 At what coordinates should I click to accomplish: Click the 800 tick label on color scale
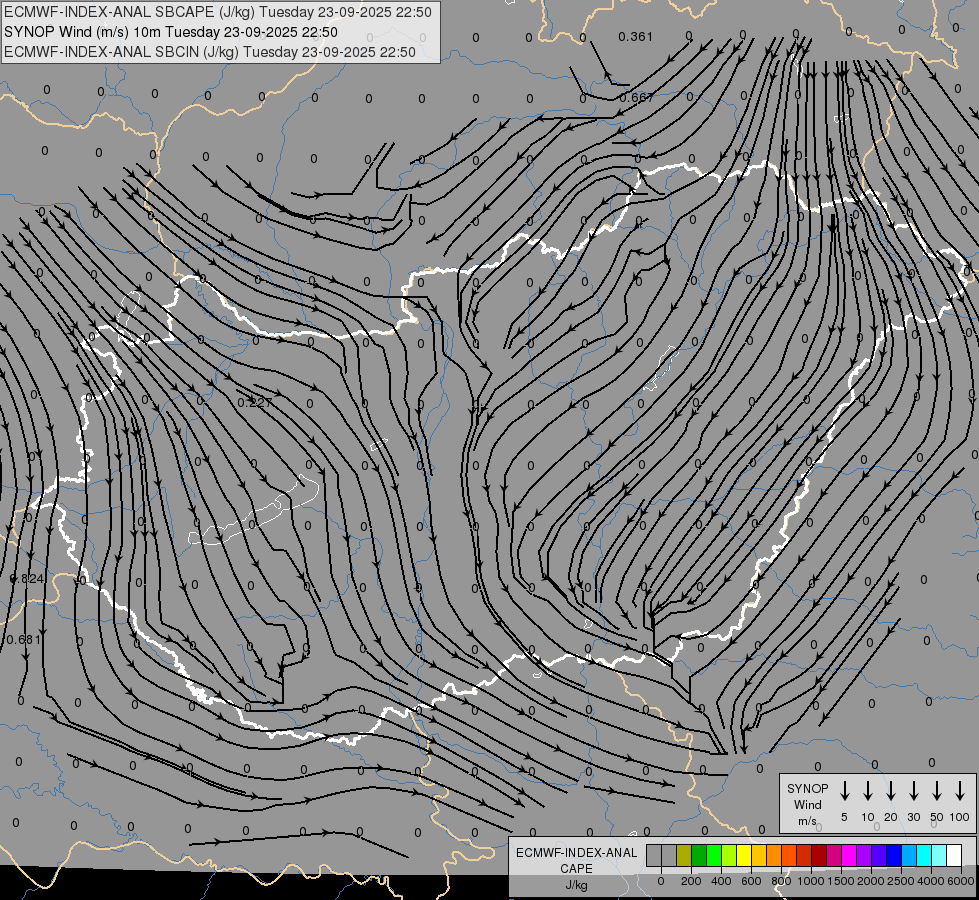coord(781,881)
